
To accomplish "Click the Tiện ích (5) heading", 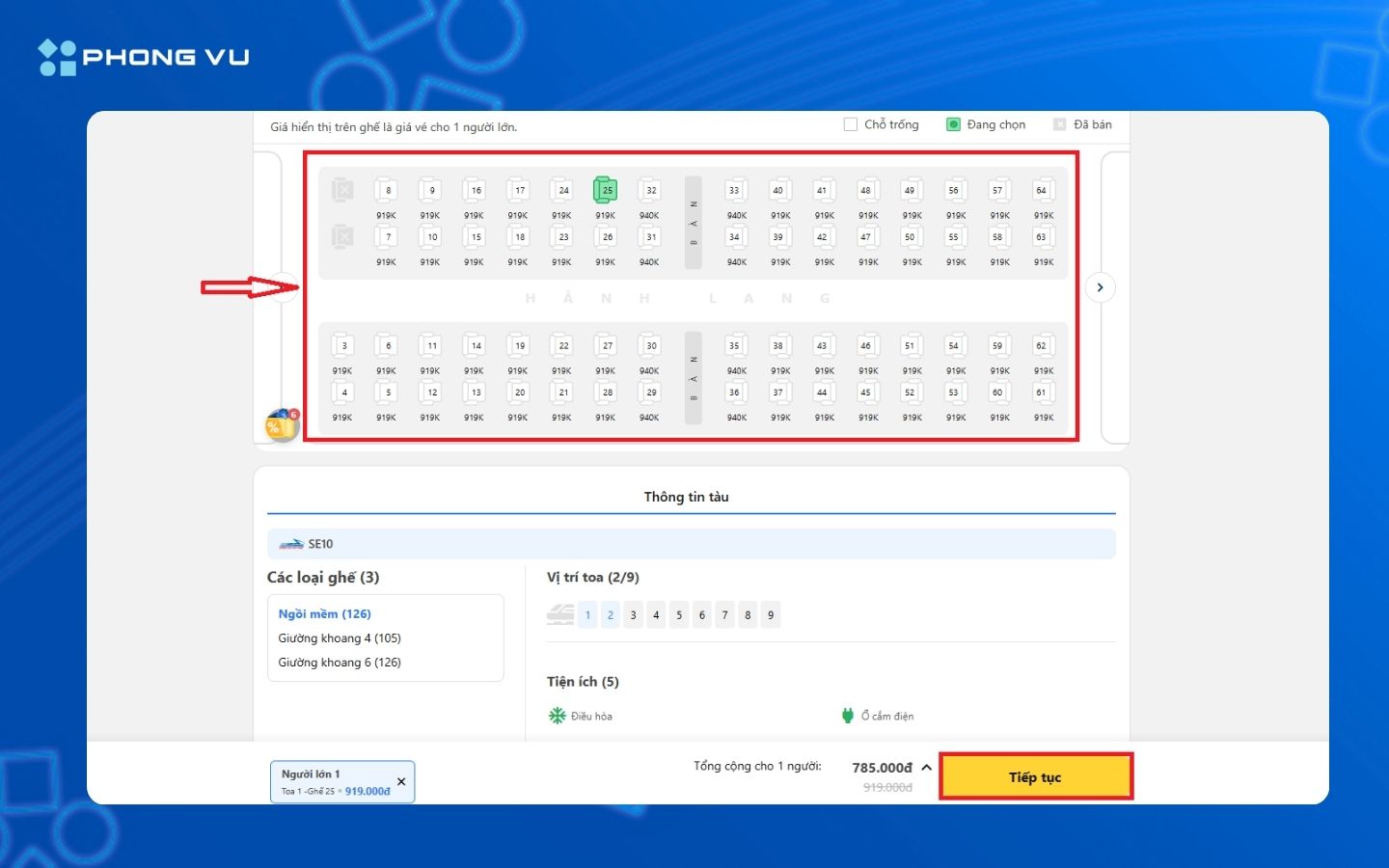I will click(583, 682).
